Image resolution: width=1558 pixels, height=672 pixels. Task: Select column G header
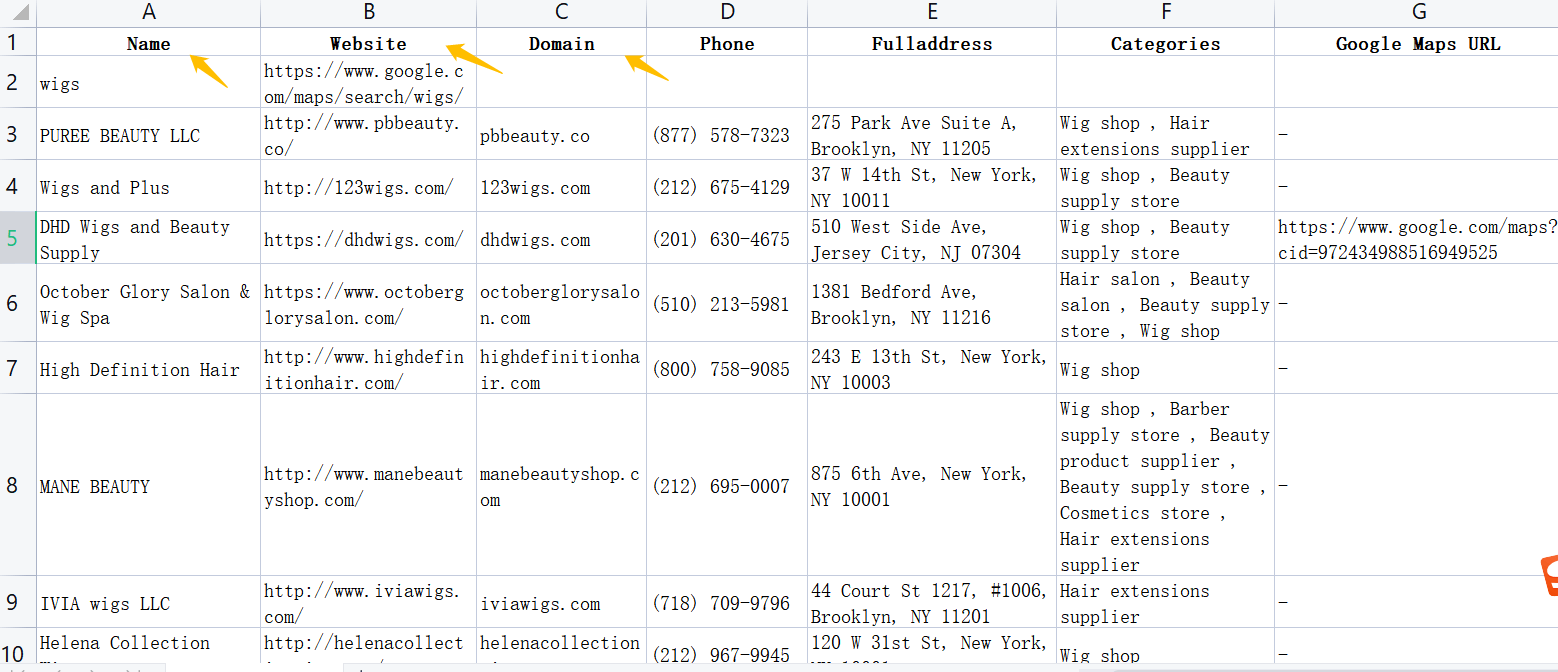1417,12
